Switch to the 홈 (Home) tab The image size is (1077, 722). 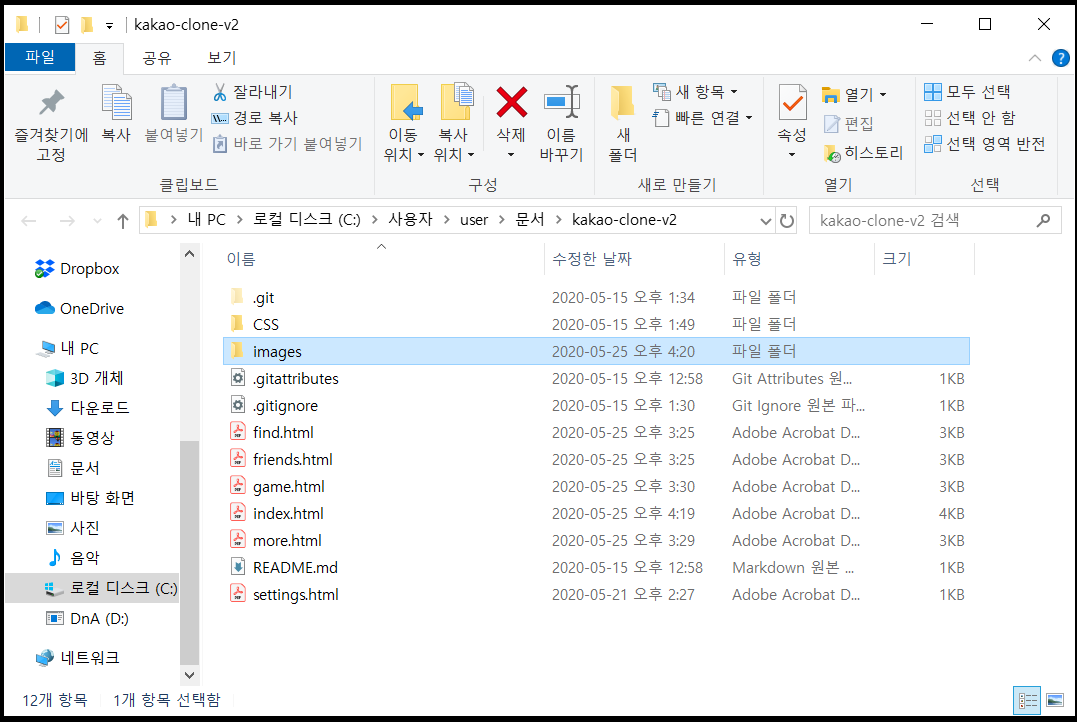(x=100, y=58)
